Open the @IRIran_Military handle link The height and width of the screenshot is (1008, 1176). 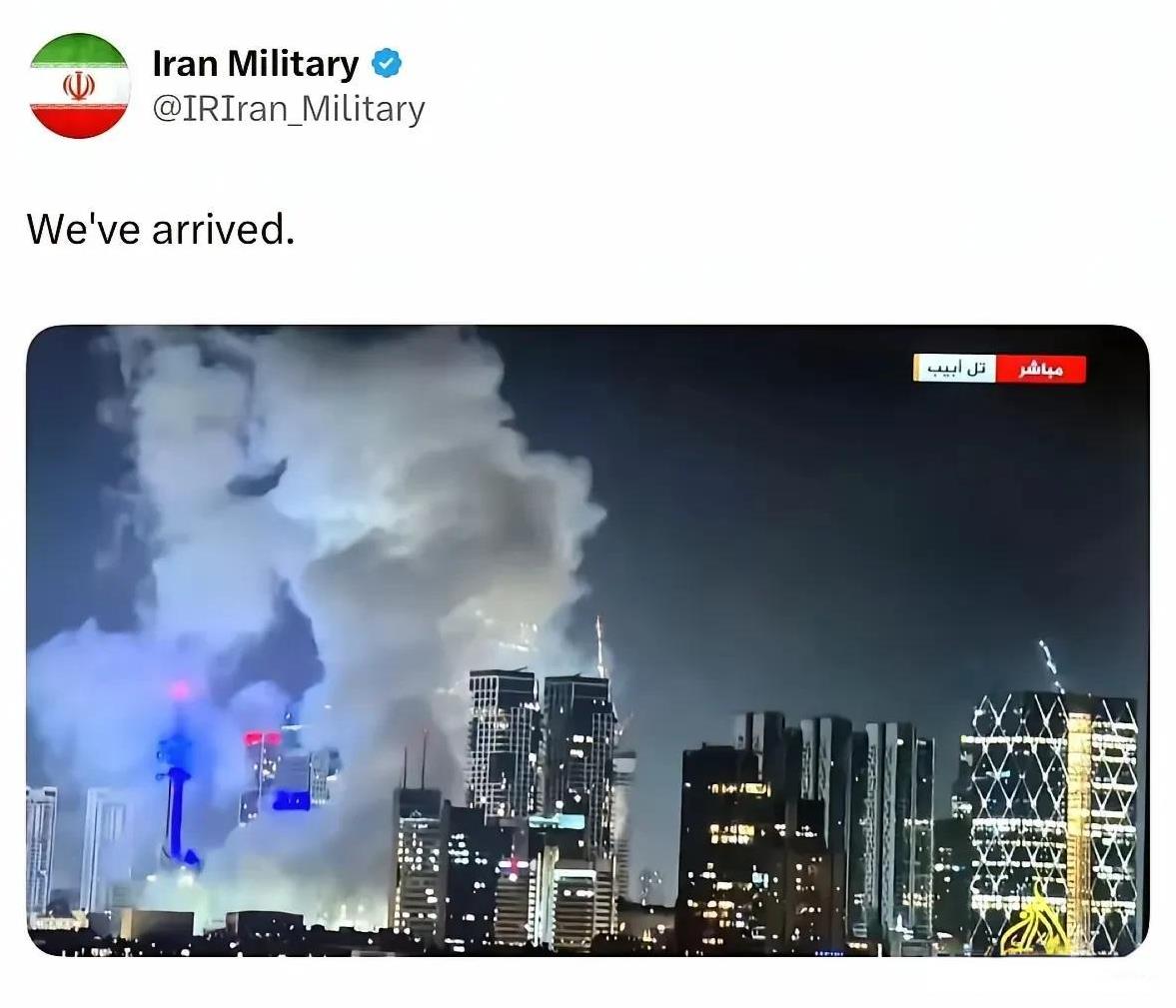289,109
